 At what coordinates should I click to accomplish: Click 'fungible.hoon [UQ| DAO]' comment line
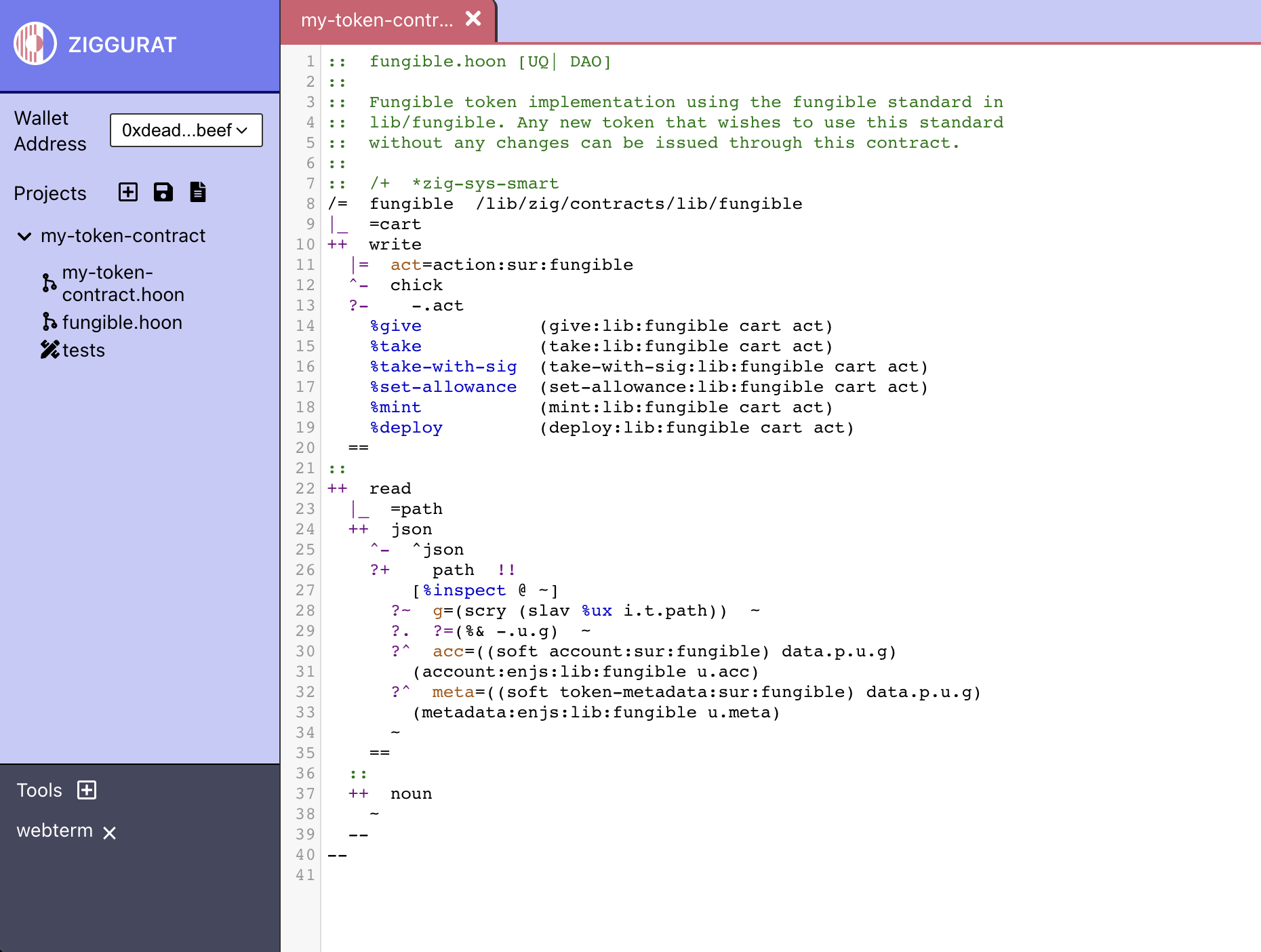coord(490,61)
